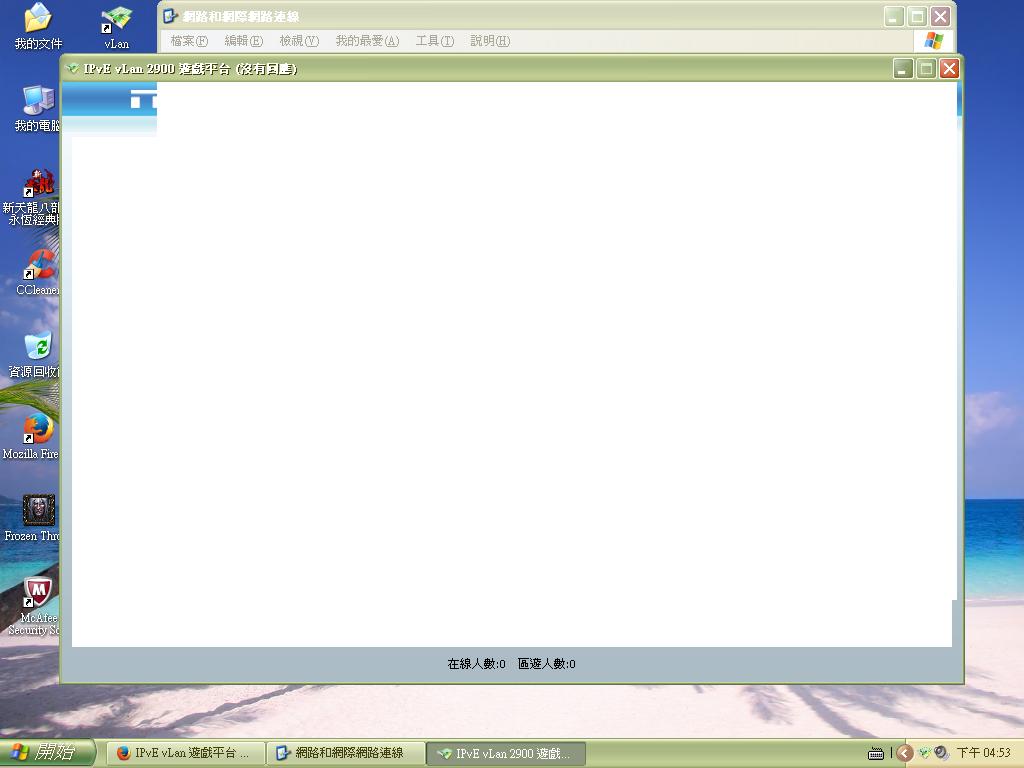This screenshot has width=1024, height=768.
Task: Maximize the 網路和網際網路連線 window
Action: tap(917, 16)
